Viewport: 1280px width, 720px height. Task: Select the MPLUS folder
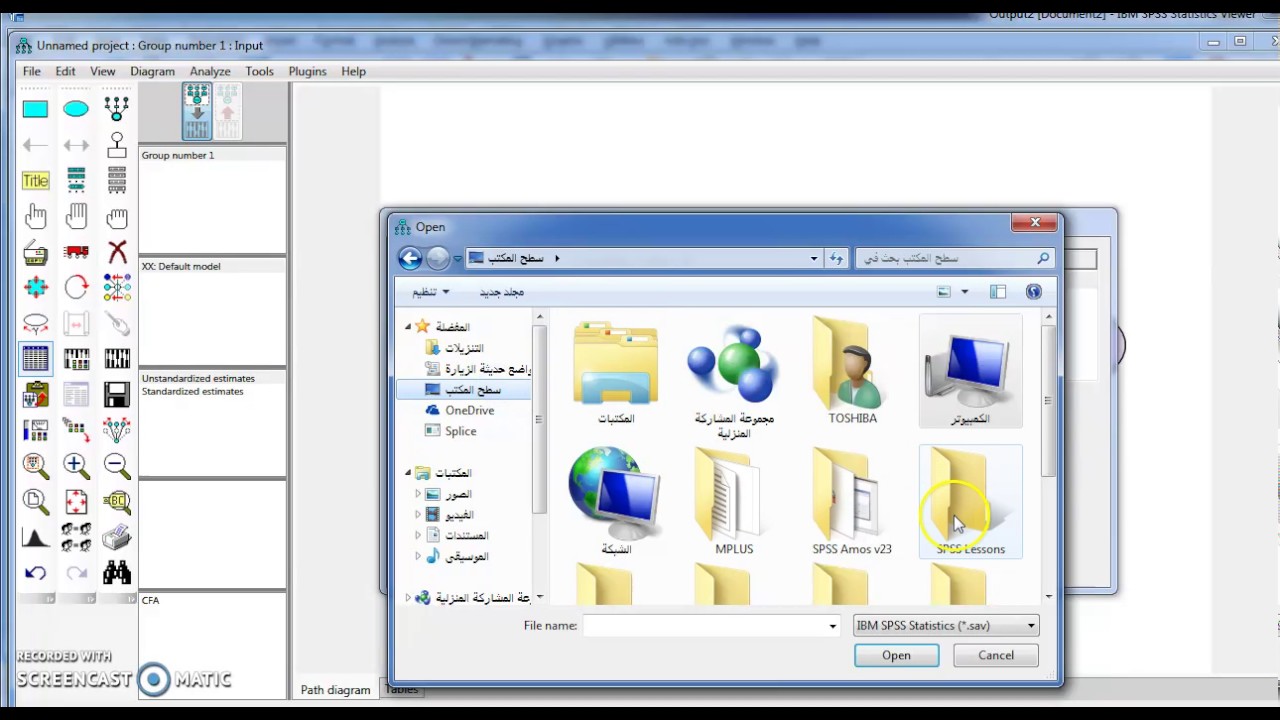click(x=734, y=502)
